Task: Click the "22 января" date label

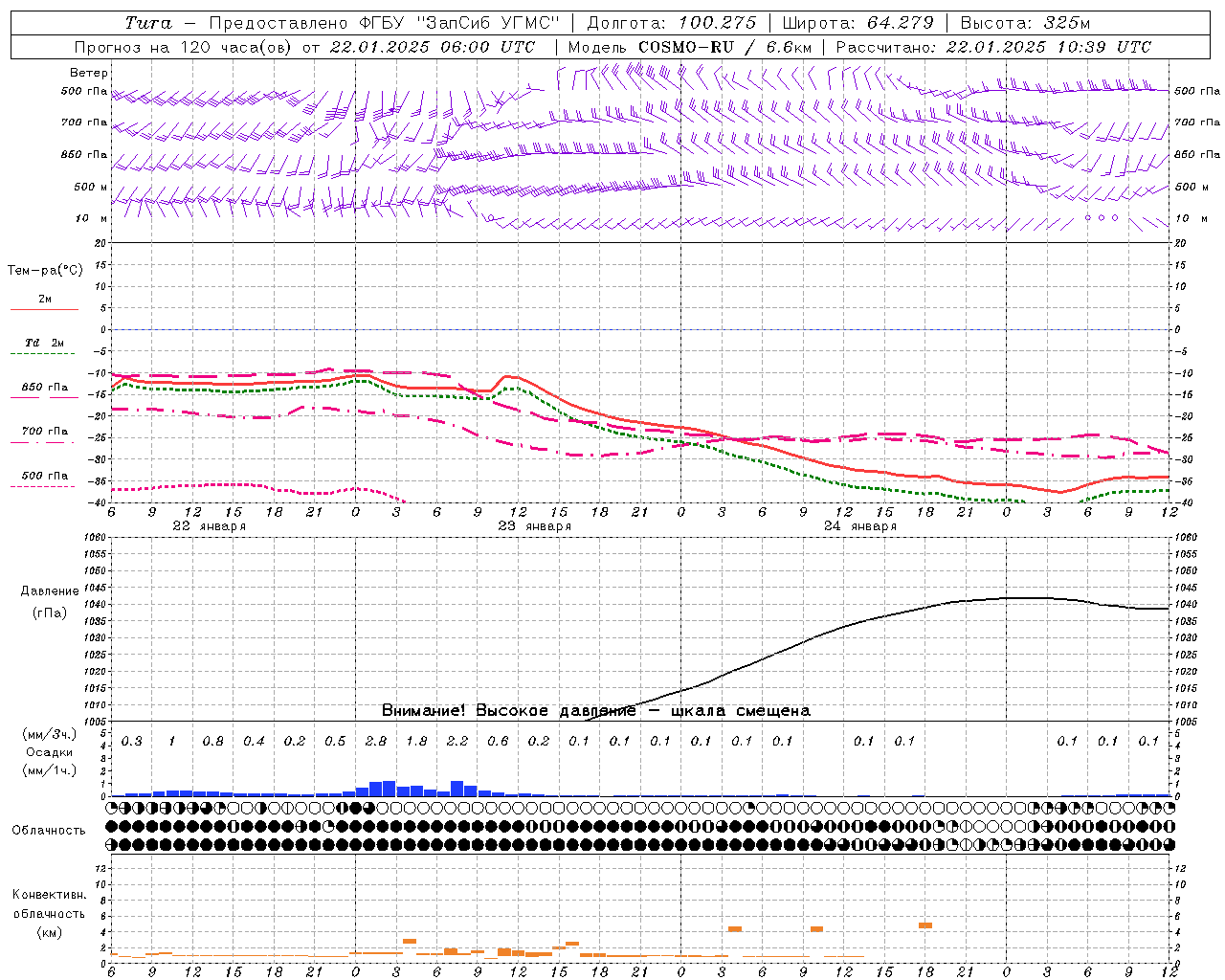Action: pyautogui.click(x=209, y=526)
